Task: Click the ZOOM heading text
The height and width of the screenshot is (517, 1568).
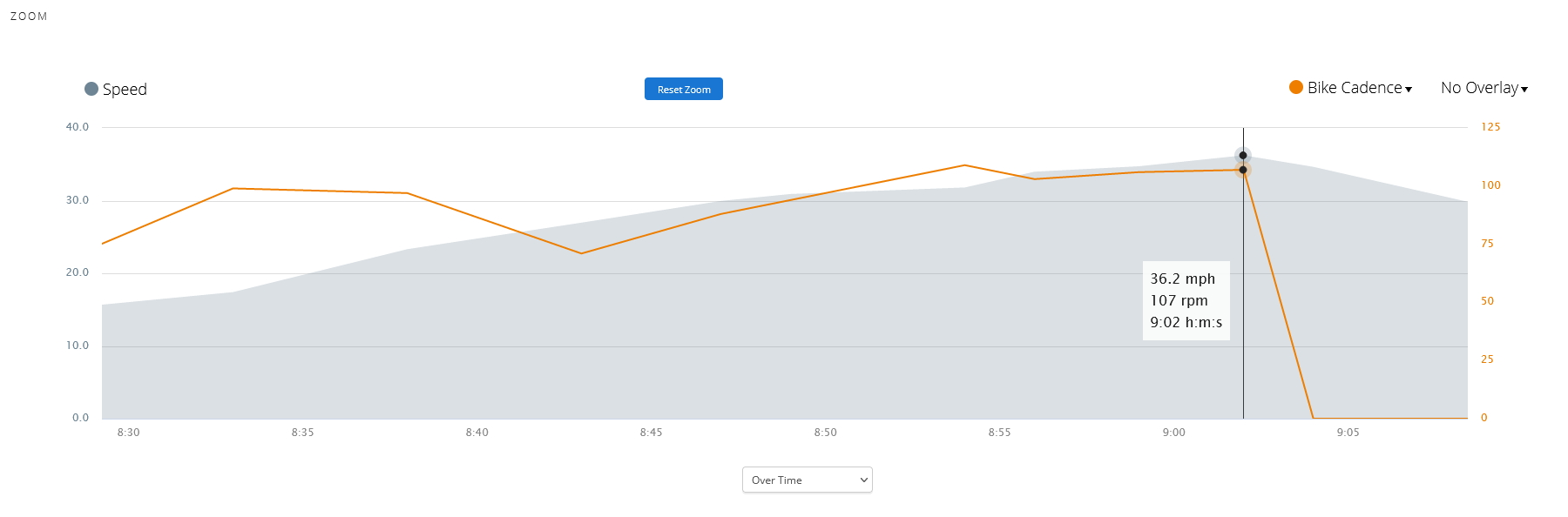Action: click(x=29, y=17)
